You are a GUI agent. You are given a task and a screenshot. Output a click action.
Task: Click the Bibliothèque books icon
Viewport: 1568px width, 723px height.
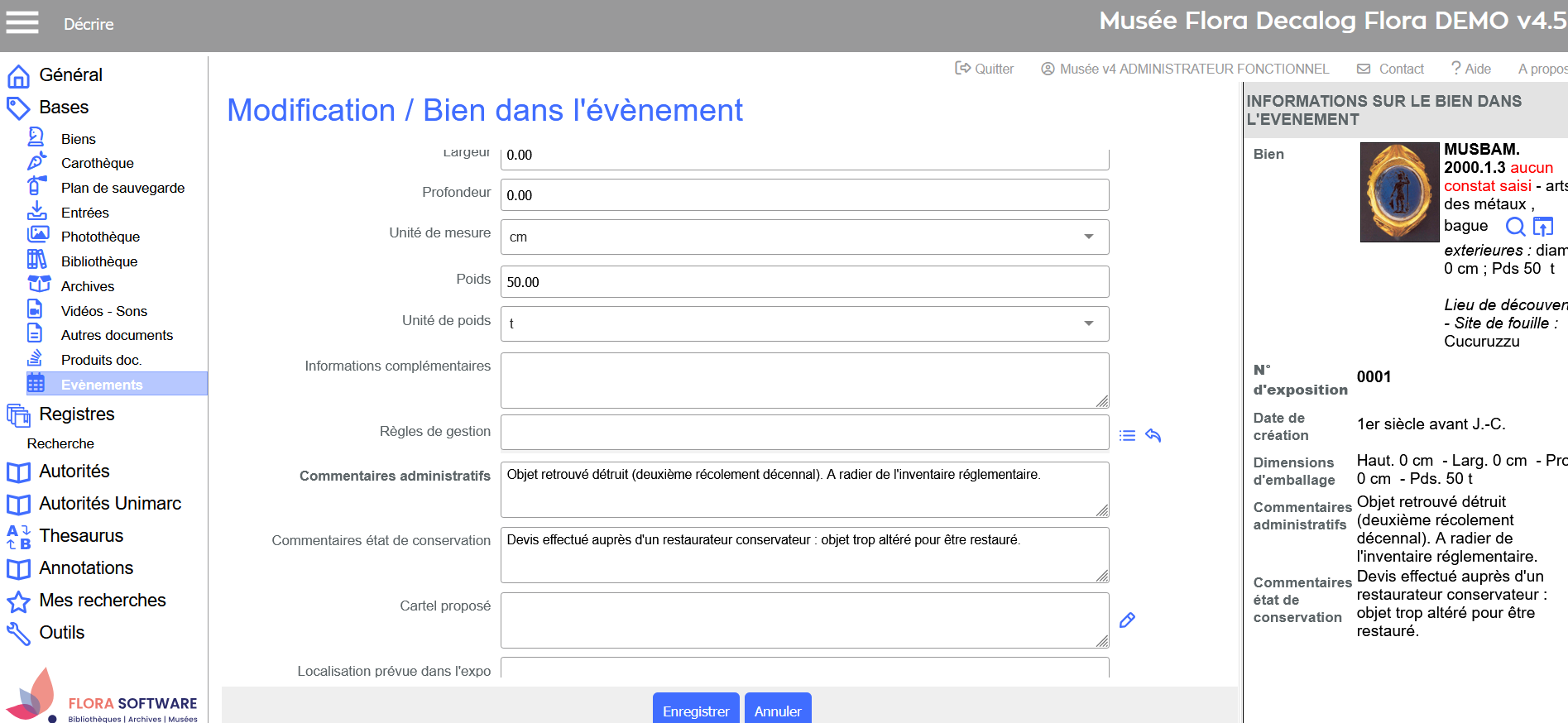(36, 261)
